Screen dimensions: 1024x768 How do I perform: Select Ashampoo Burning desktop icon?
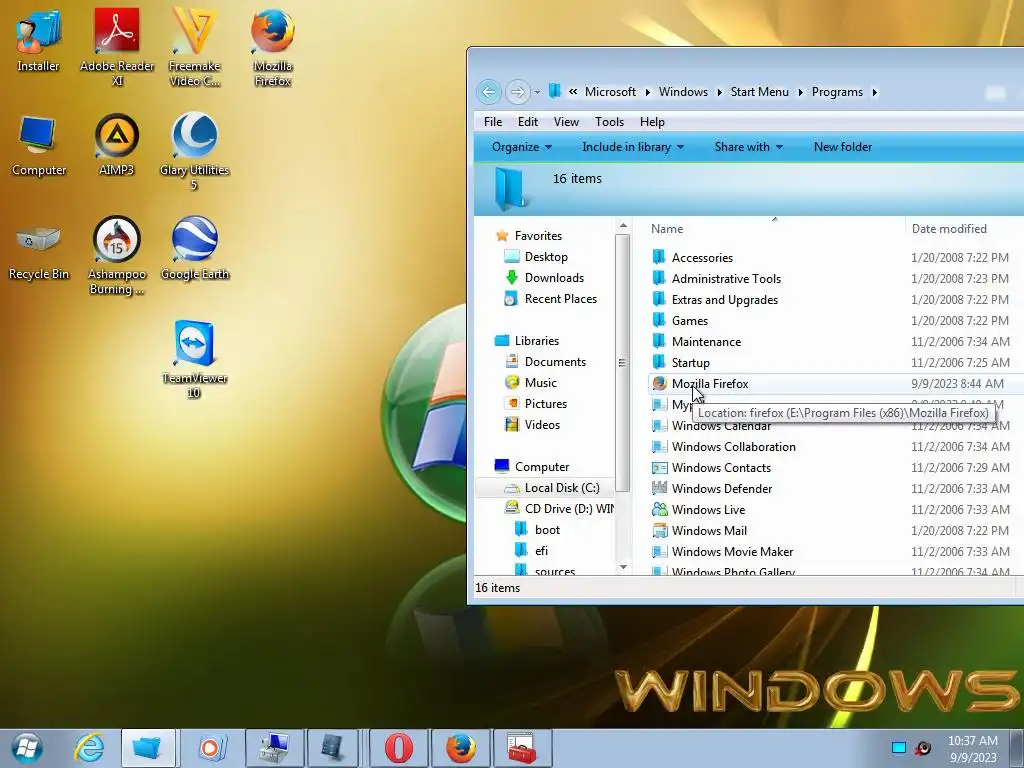coord(117,256)
